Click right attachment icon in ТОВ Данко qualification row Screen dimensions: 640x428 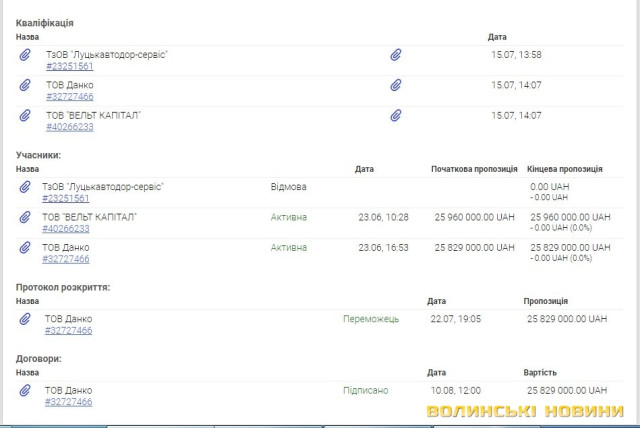(x=396, y=86)
